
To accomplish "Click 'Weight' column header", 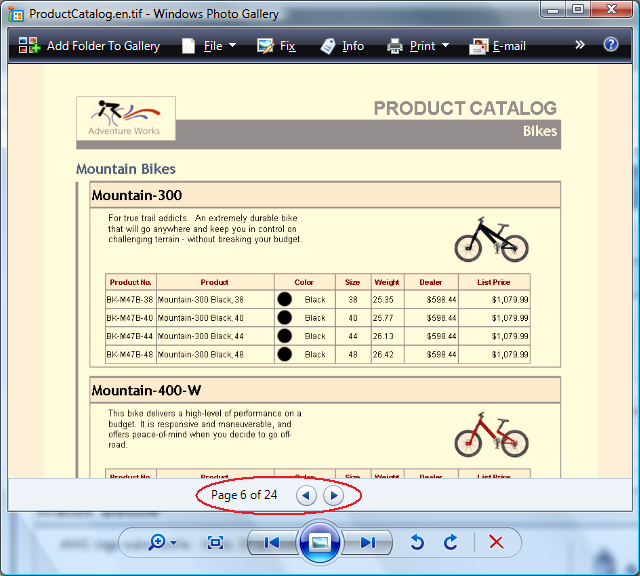I will 387,282.
